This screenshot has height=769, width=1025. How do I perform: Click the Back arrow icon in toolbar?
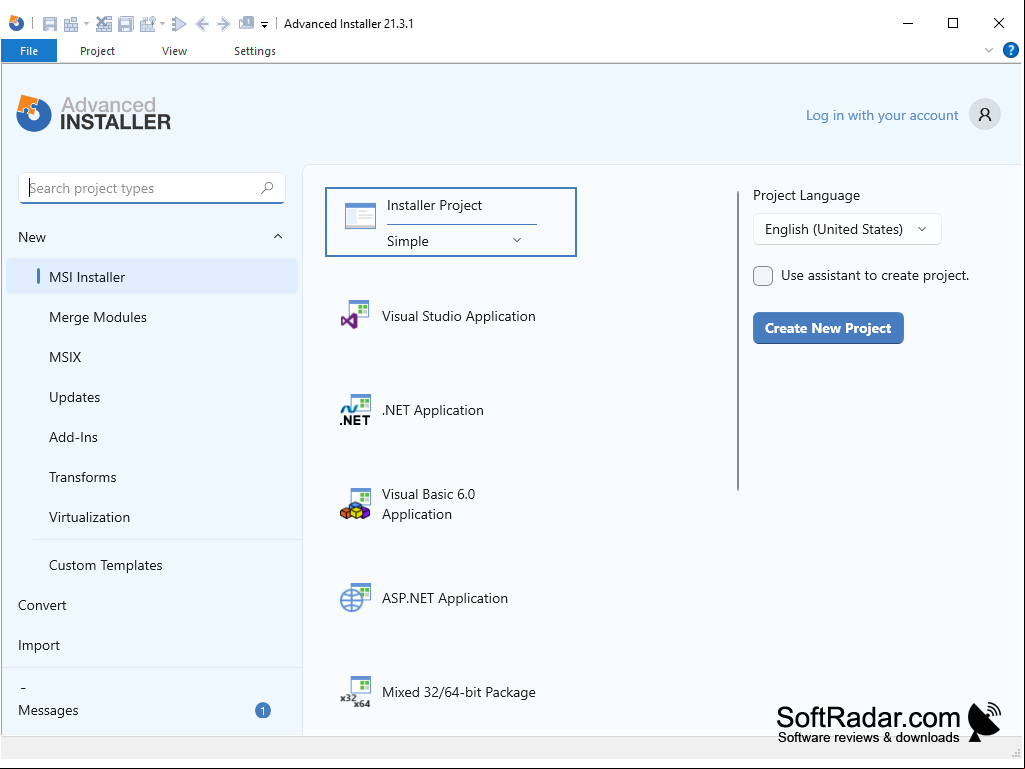coord(202,24)
